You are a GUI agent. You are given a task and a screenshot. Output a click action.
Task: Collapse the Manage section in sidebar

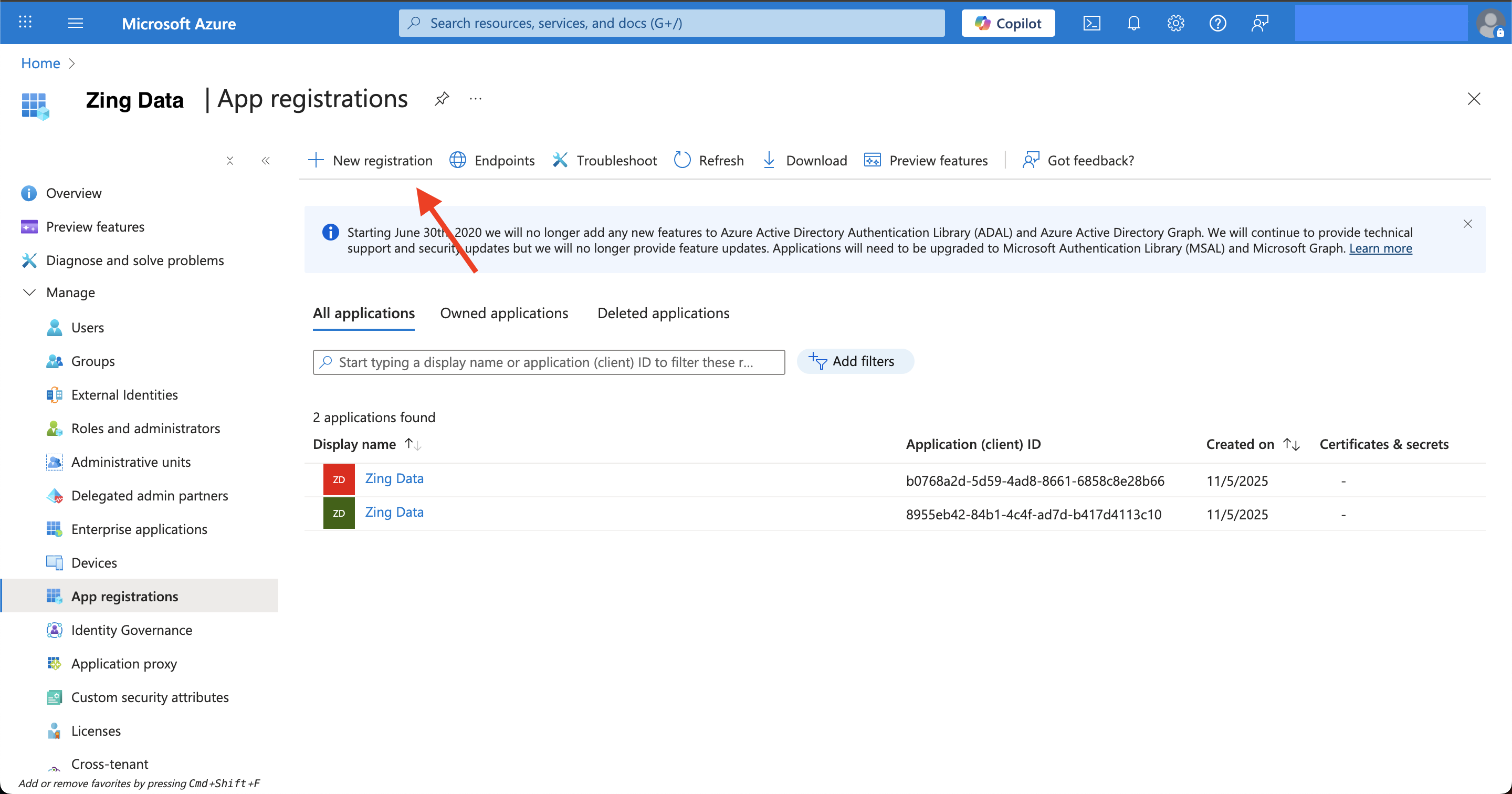tap(29, 292)
